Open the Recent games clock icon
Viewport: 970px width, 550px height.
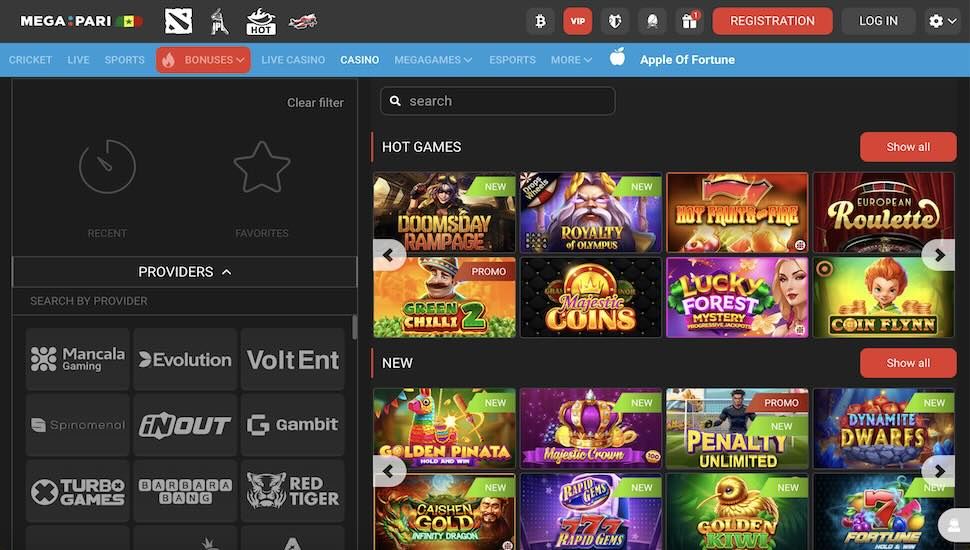point(107,166)
